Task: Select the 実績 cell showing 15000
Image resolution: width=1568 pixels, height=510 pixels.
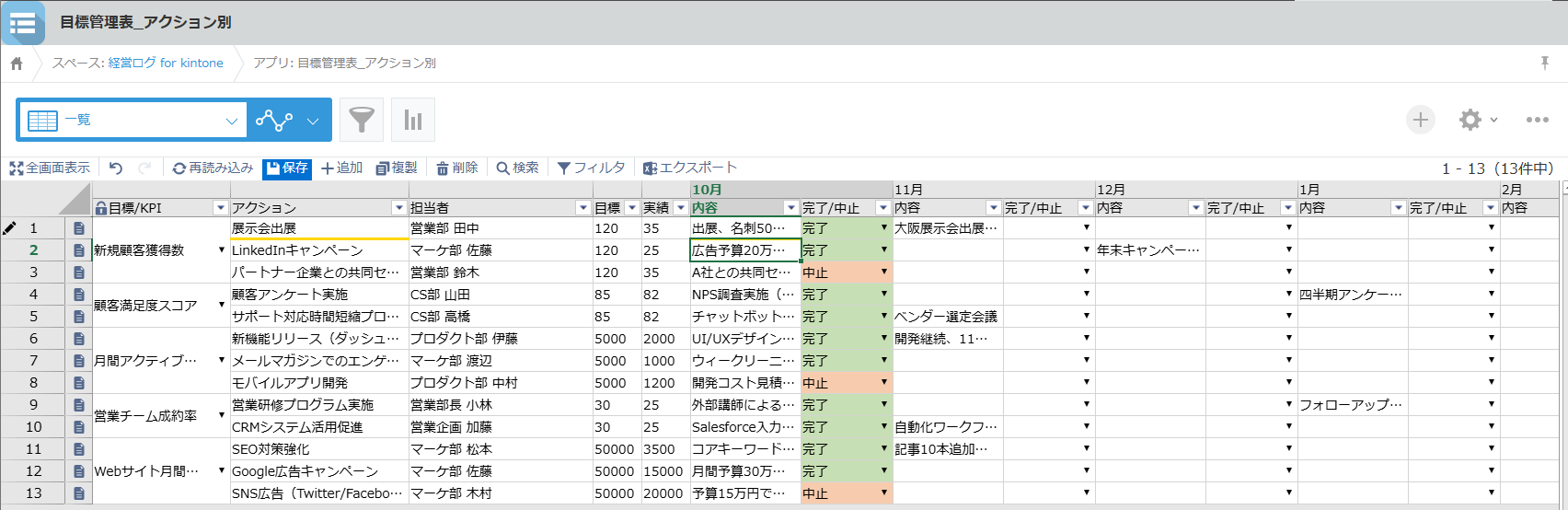Action: [x=665, y=471]
